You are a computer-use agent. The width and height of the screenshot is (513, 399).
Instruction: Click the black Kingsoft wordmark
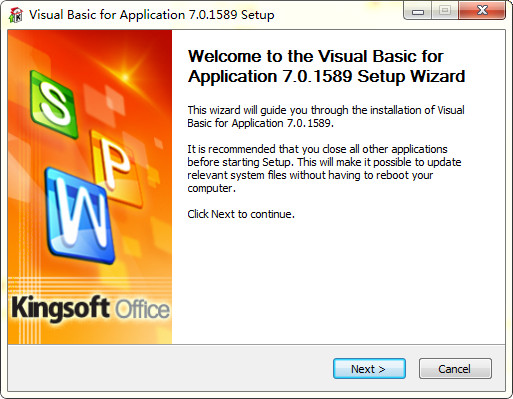pos(61,309)
